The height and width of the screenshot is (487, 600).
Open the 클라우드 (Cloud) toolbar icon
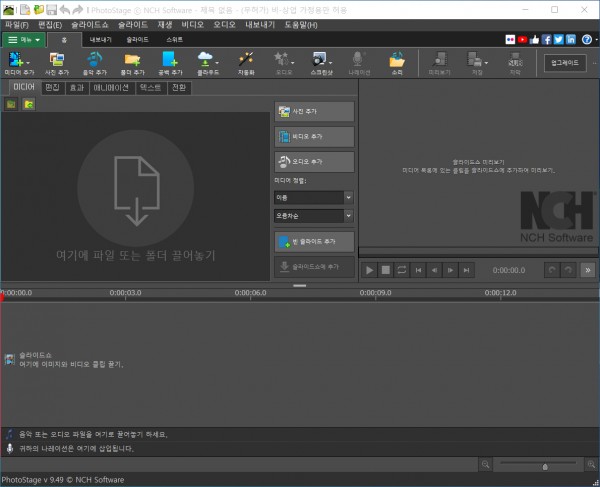pos(205,63)
